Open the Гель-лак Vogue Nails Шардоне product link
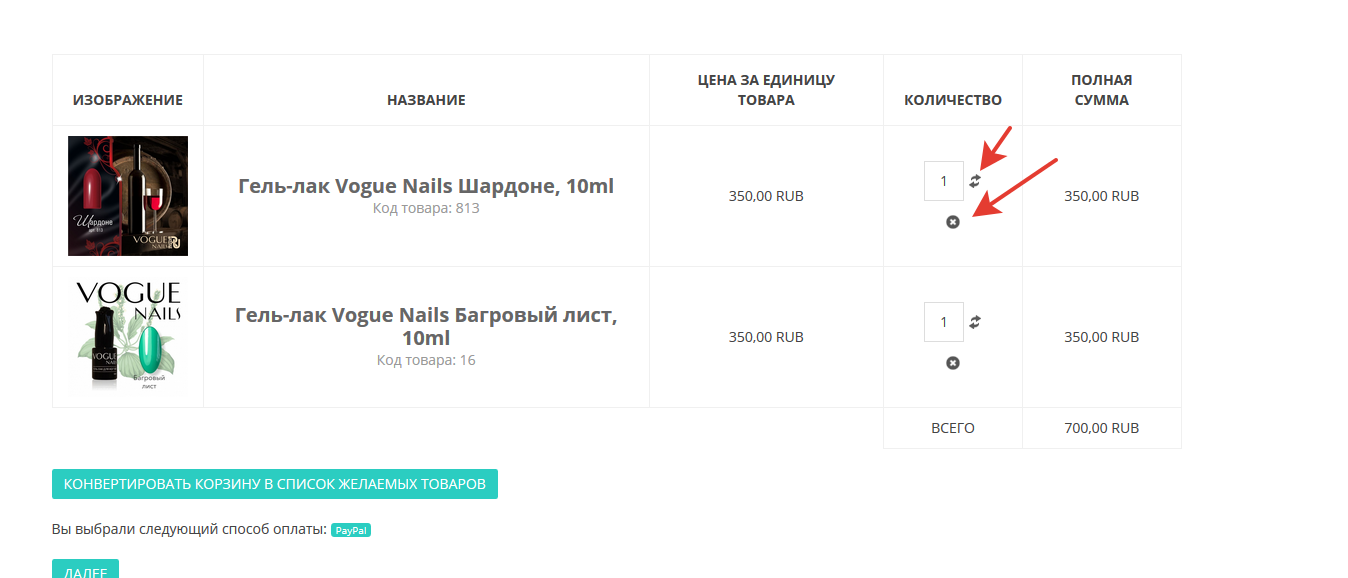This screenshot has width=1348, height=578. coord(426,186)
